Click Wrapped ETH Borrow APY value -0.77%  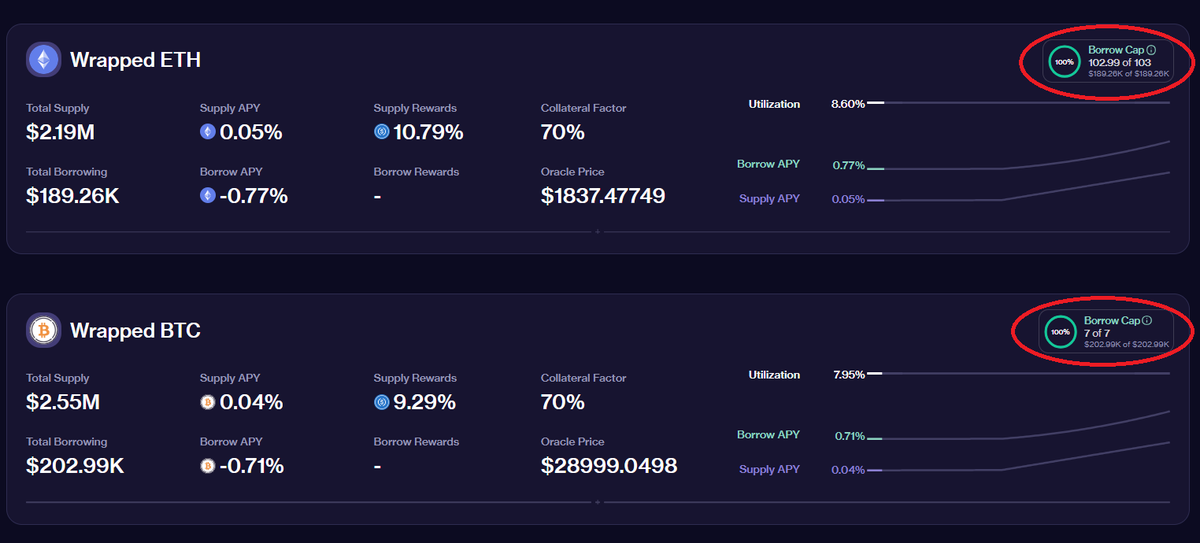click(254, 196)
